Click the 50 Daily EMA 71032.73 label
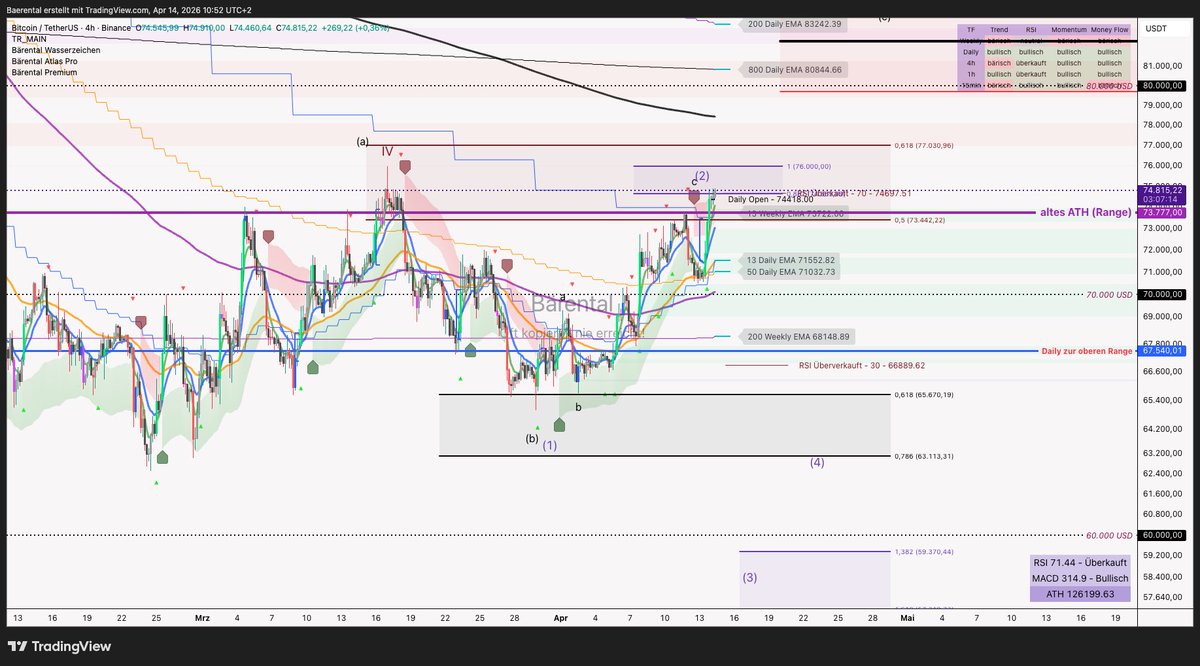Viewport: 1200px width, 666px height. coord(790,272)
